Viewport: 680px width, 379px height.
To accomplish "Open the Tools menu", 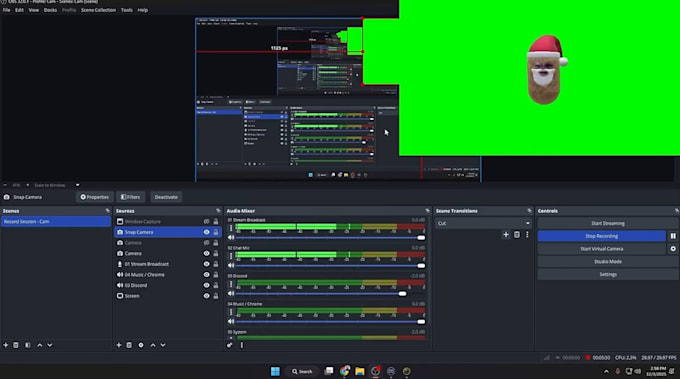I will [127, 10].
